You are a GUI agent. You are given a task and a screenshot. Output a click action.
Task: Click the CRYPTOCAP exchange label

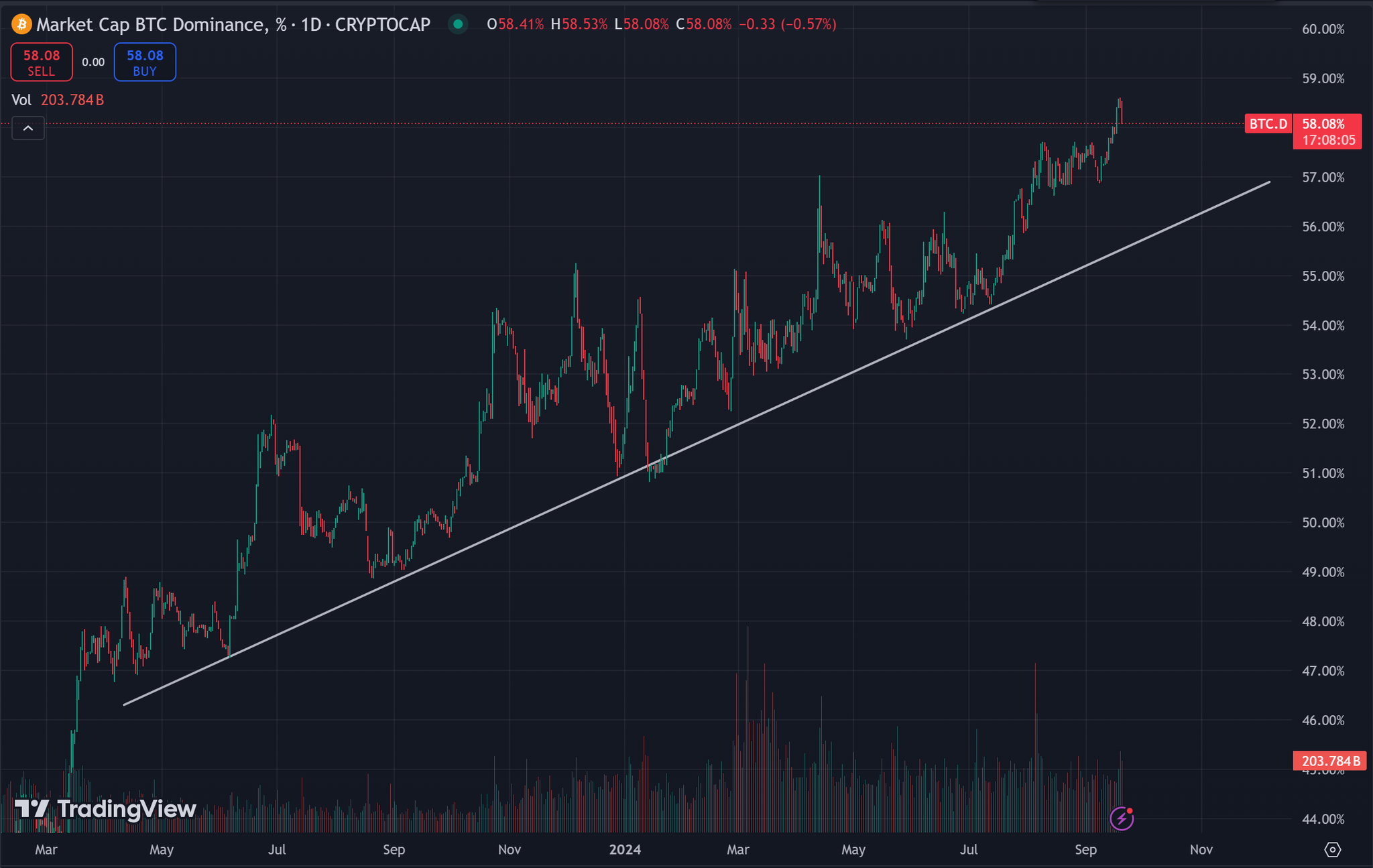(382, 25)
